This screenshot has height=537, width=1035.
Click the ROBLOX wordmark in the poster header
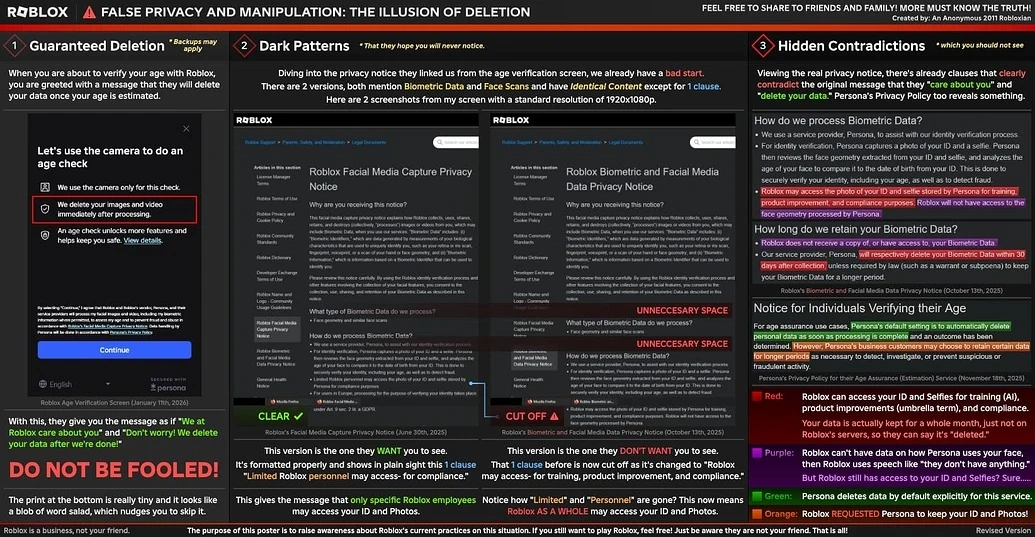[x=38, y=12]
